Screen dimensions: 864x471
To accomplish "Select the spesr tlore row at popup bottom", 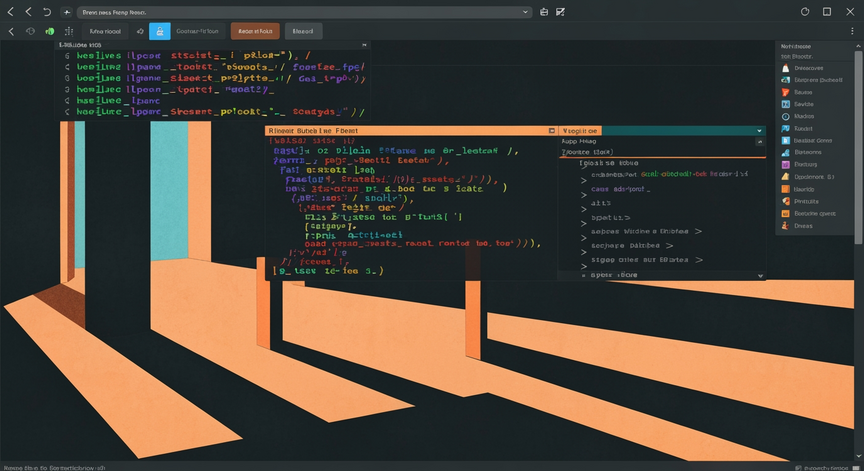I will (x=614, y=275).
